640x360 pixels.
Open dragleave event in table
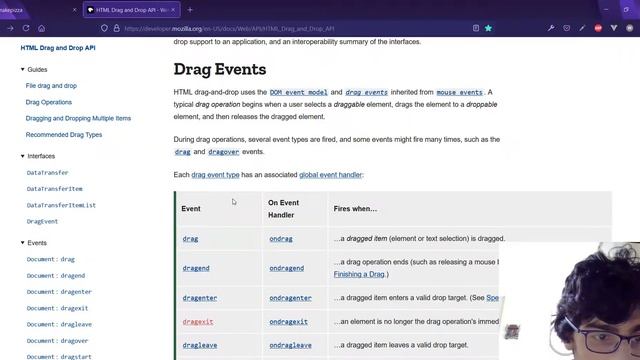(200, 345)
